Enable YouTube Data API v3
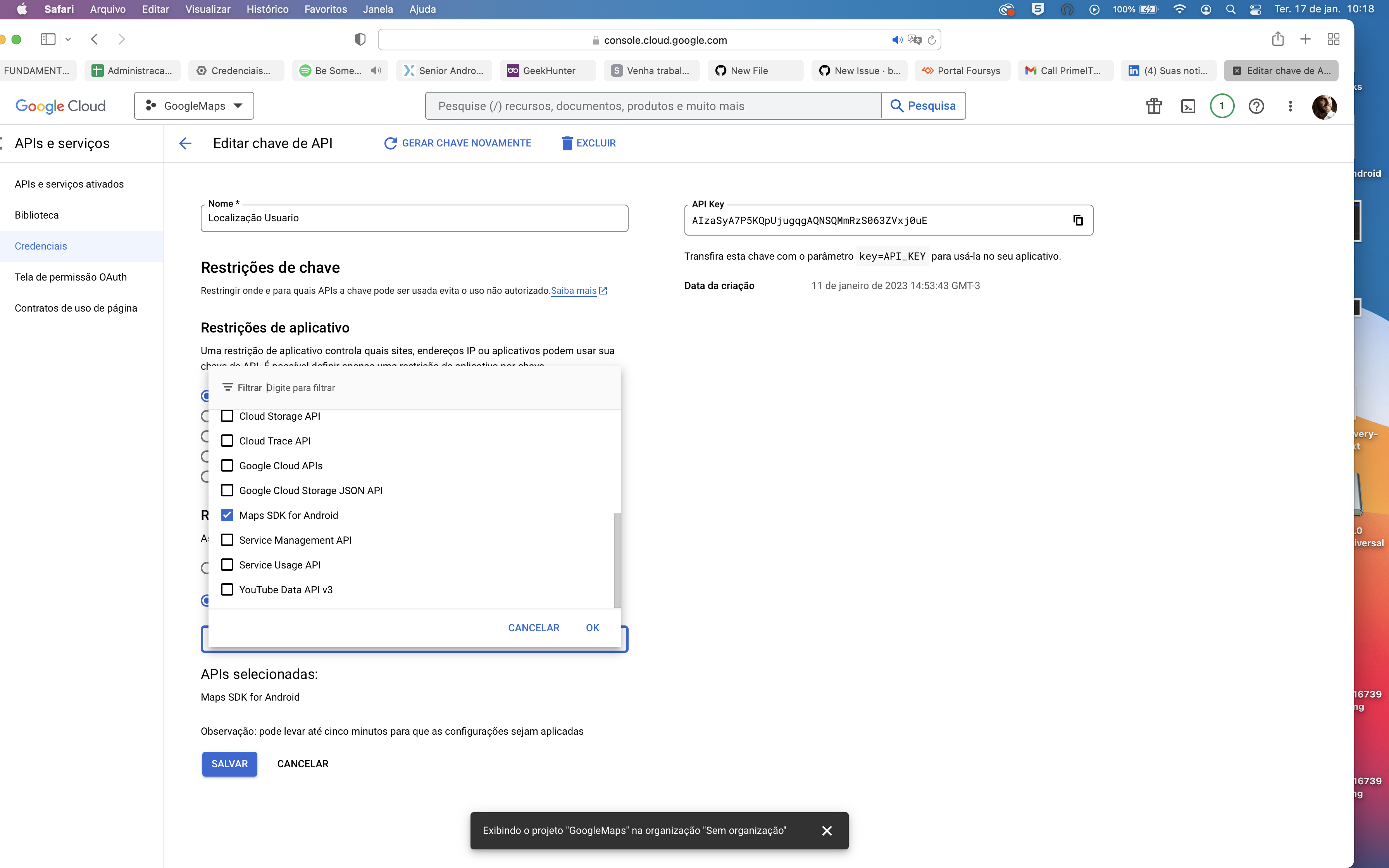The width and height of the screenshot is (1389, 868). [227, 589]
